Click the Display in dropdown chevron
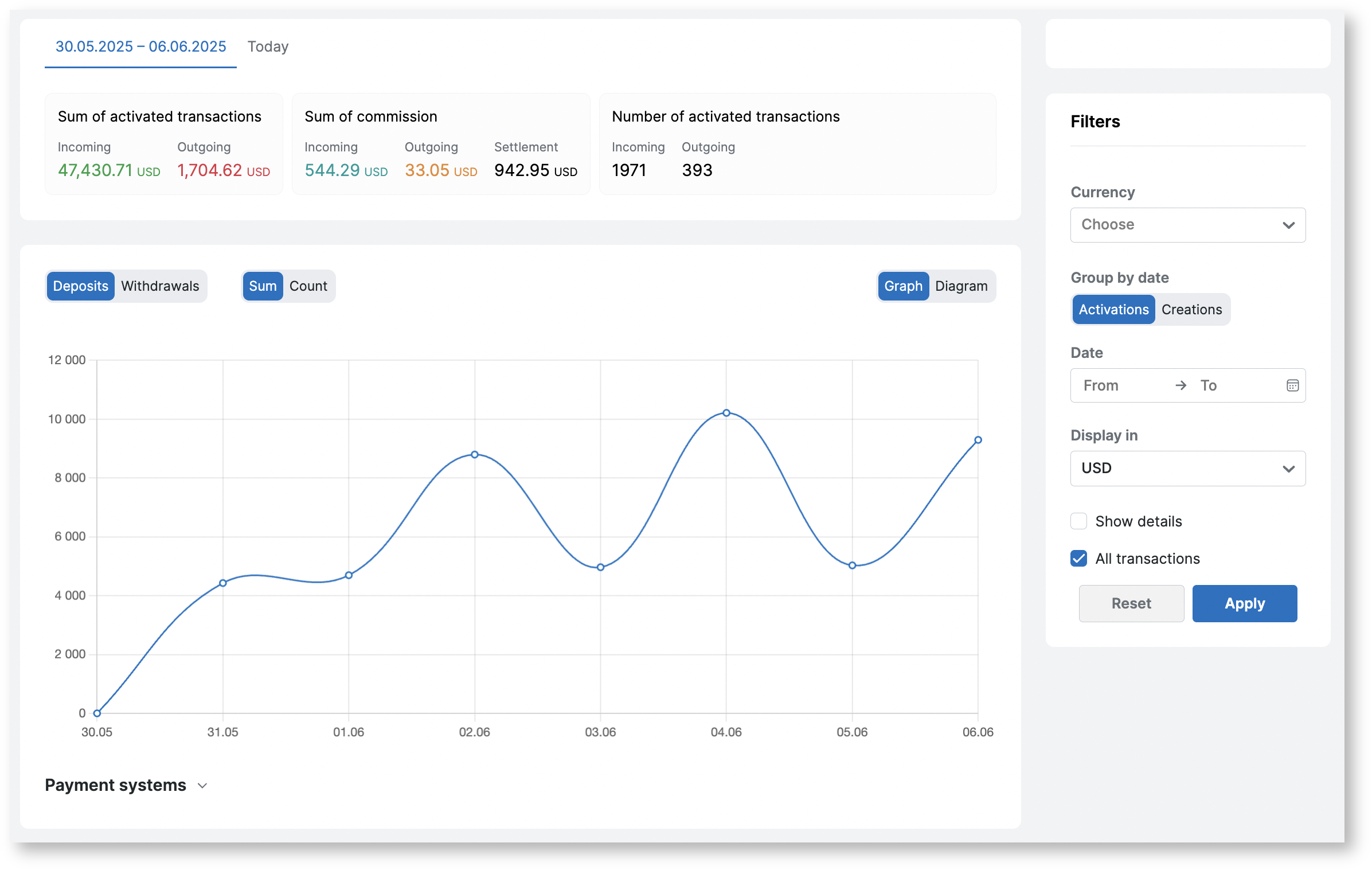 [1288, 469]
